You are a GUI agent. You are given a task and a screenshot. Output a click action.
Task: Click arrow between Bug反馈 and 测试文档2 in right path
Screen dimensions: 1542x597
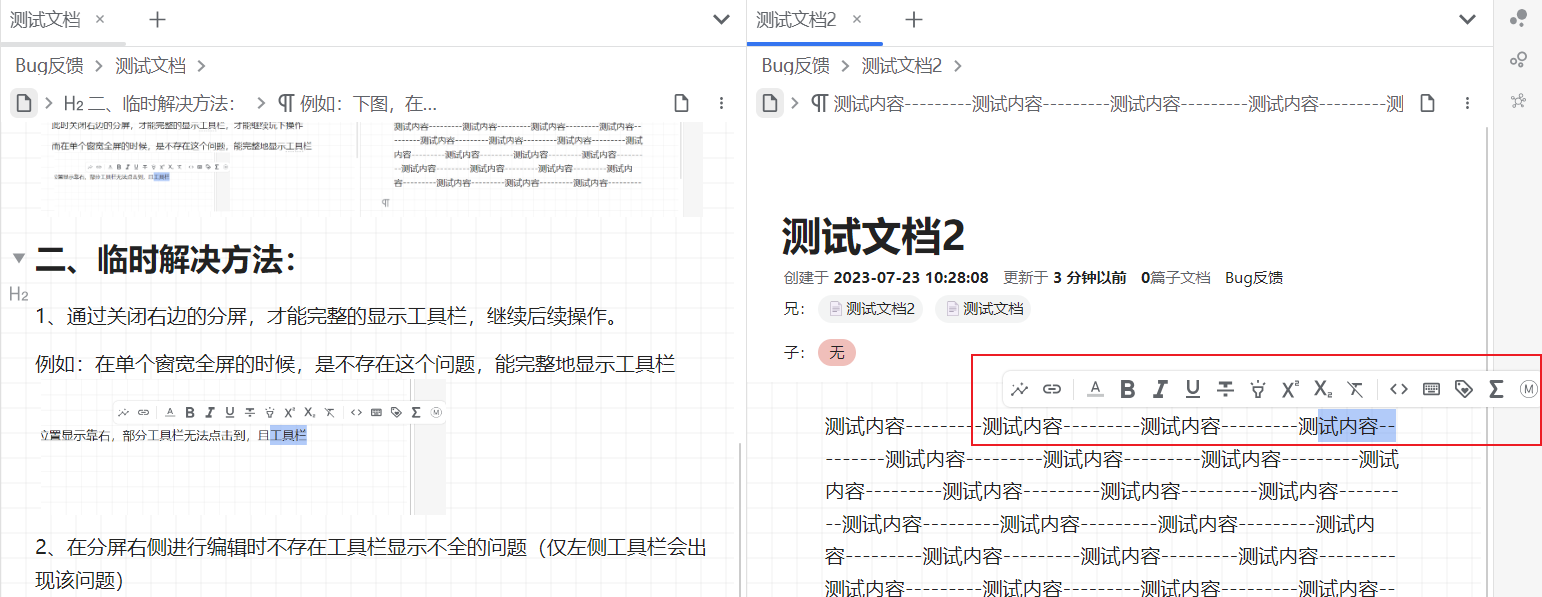point(845,66)
